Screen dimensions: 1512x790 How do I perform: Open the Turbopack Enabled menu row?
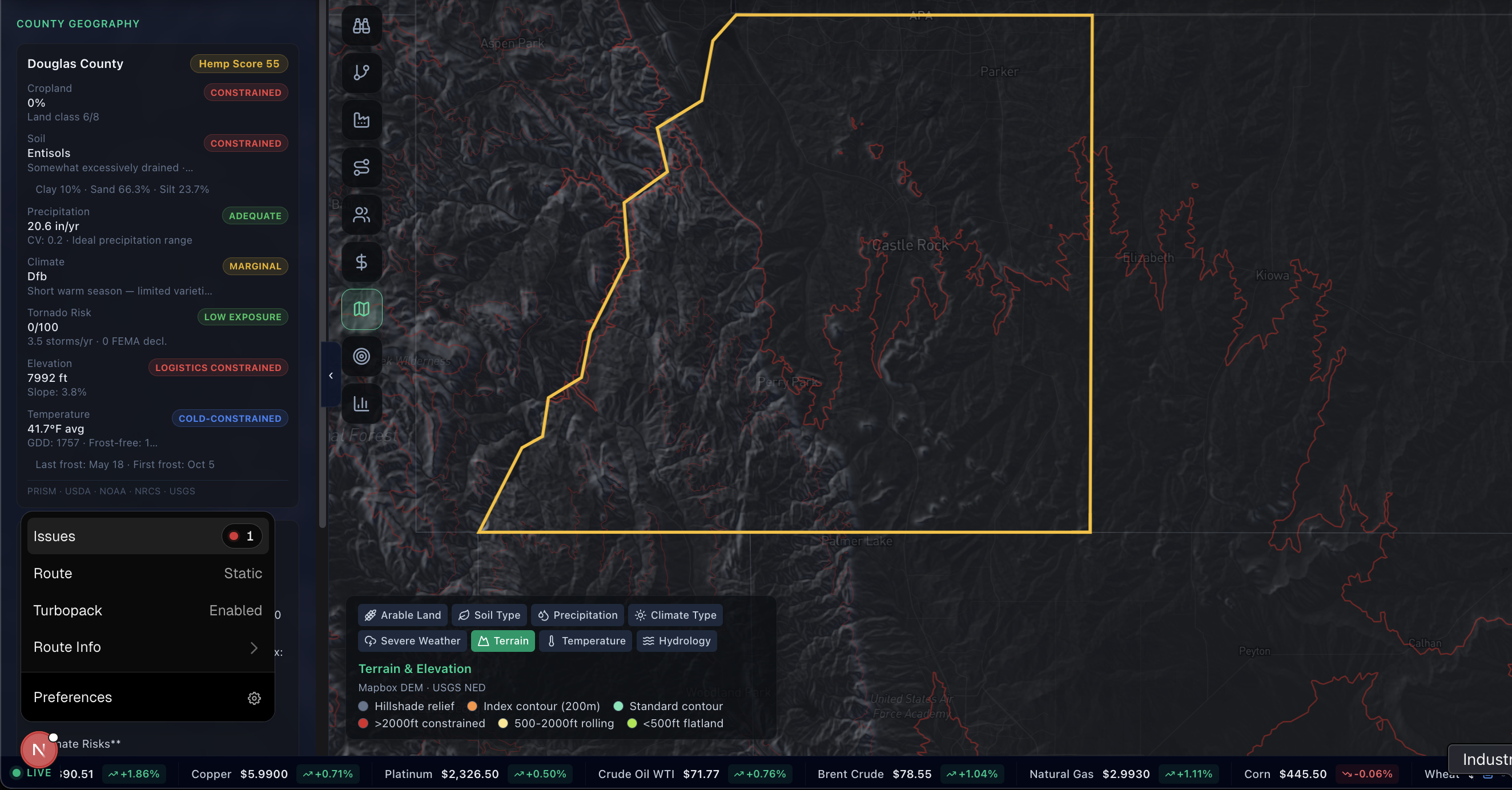[147, 610]
